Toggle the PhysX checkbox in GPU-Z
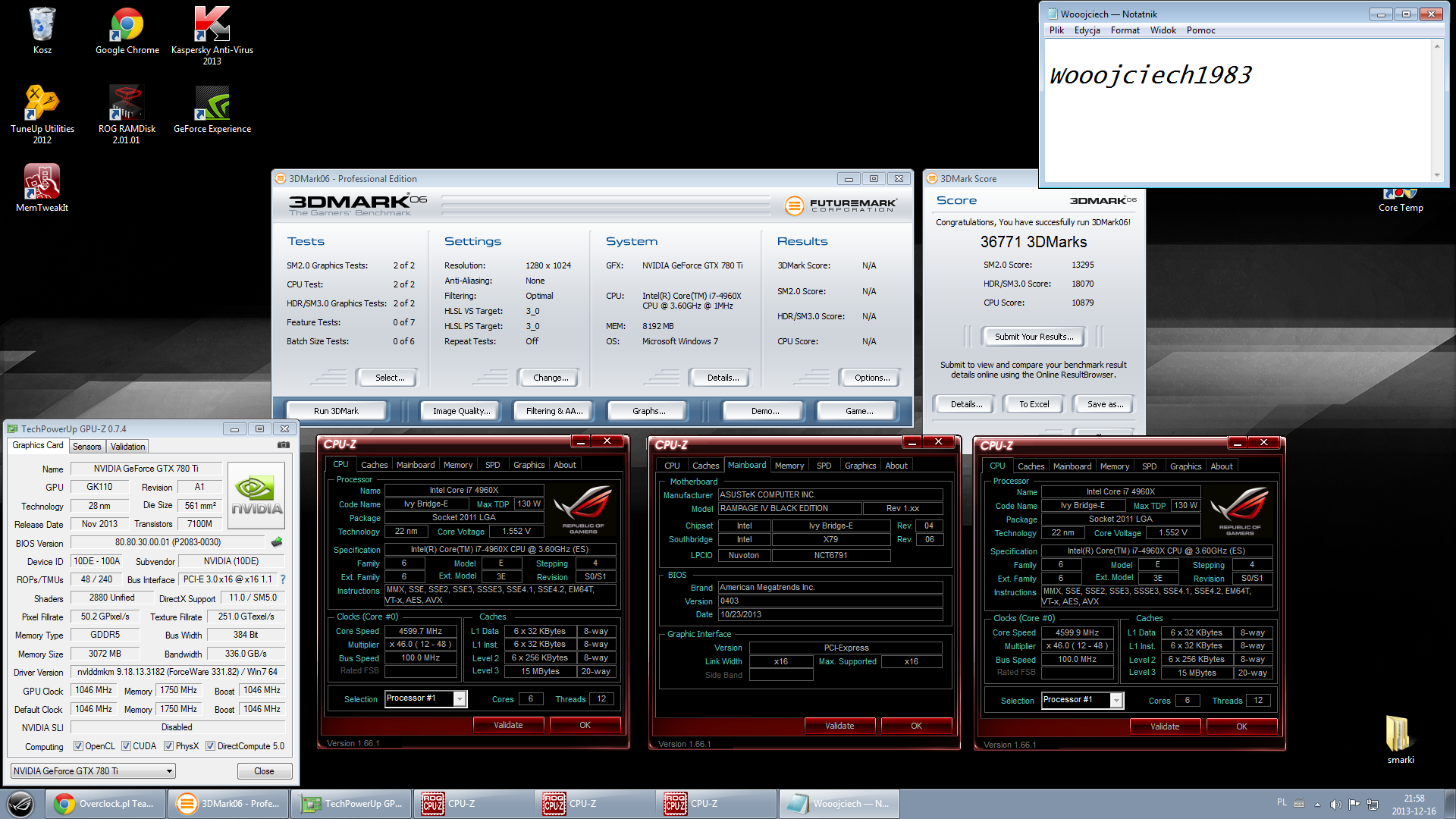Viewport: 1456px width, 819px height. click(x=168, y=746)
